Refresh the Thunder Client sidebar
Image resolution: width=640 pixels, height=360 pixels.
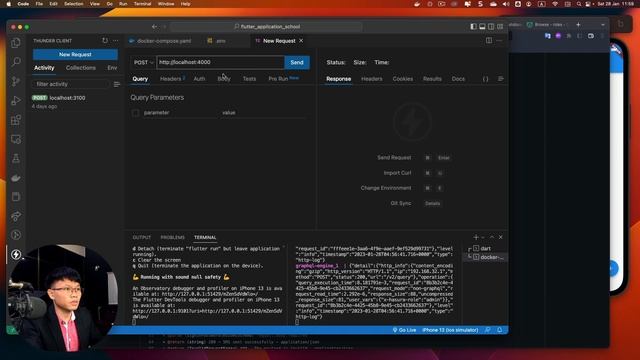coord(105,40)
